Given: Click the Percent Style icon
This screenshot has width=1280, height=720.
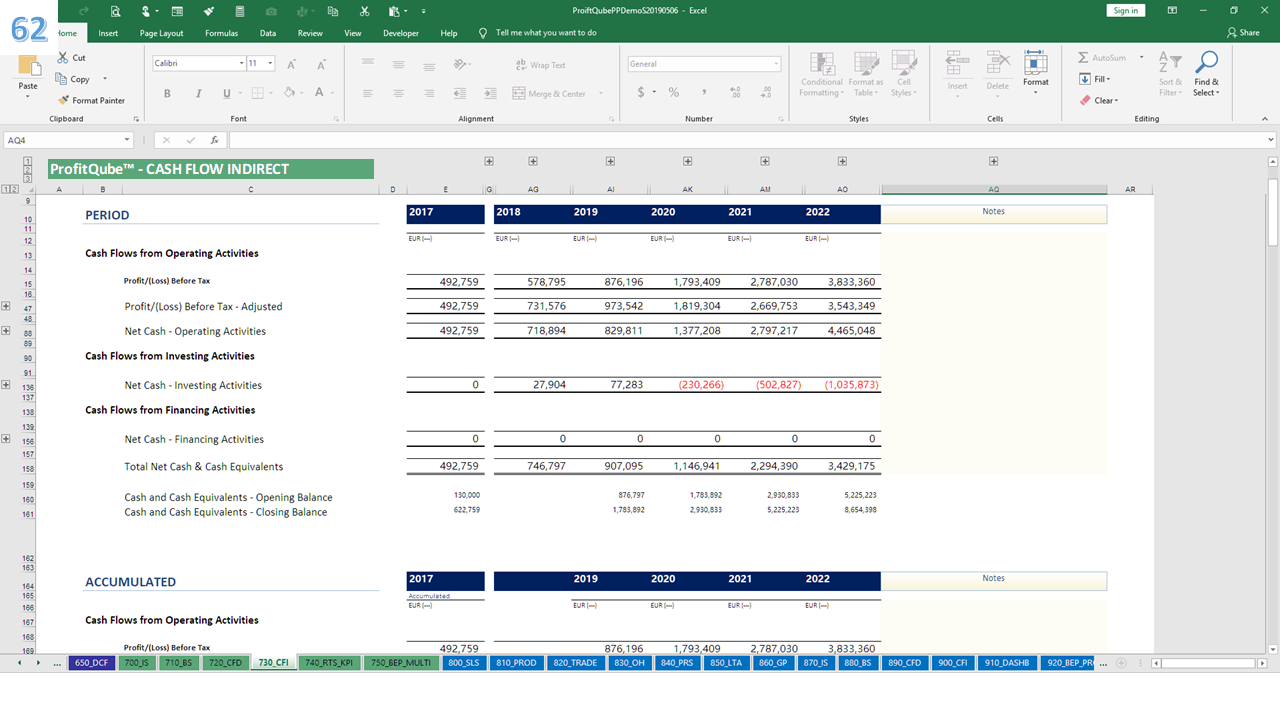Looking at the screenshot, I should click(674, 92).
